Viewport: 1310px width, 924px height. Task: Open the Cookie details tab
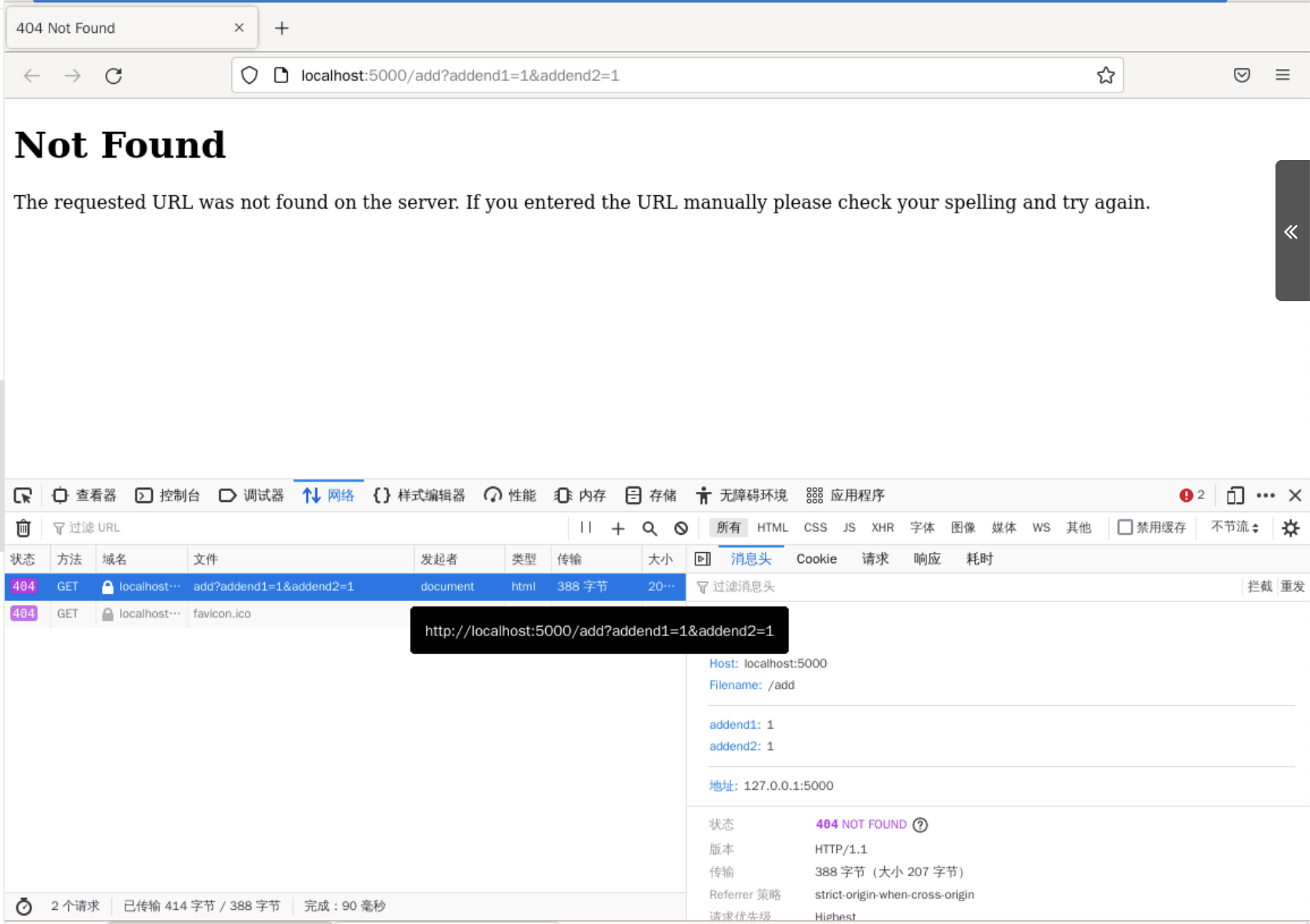817,559
